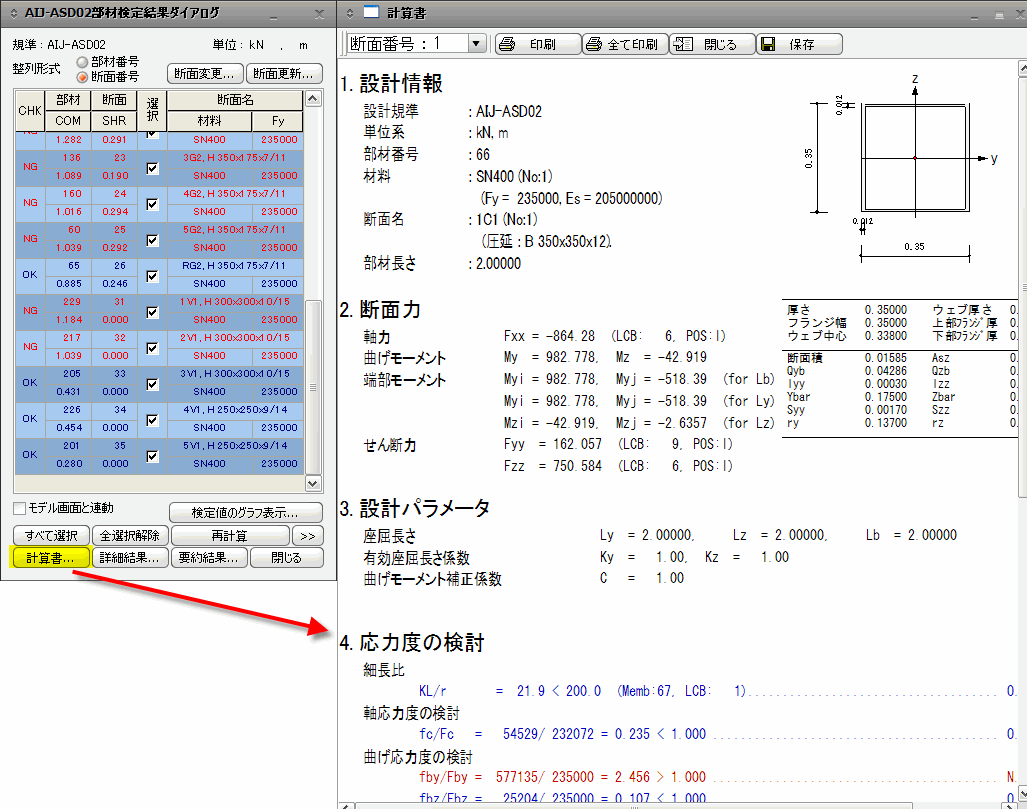Click section number 32 cell
Image resolution: width=1027 pixels, height=809 pixels.
[115, 338]
